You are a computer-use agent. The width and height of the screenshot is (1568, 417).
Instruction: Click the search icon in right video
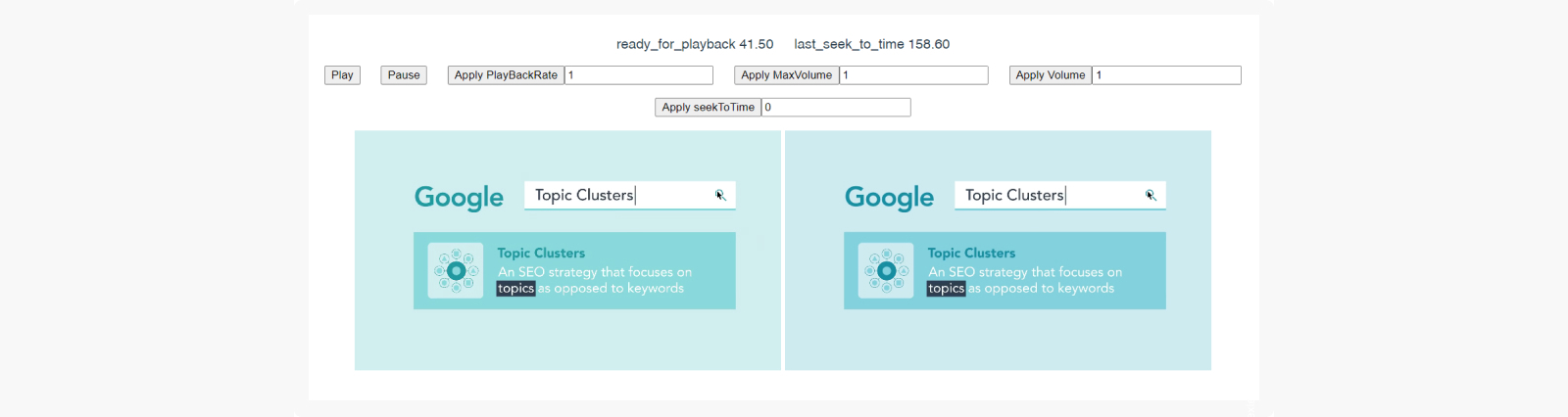(x=1151, y=195)
